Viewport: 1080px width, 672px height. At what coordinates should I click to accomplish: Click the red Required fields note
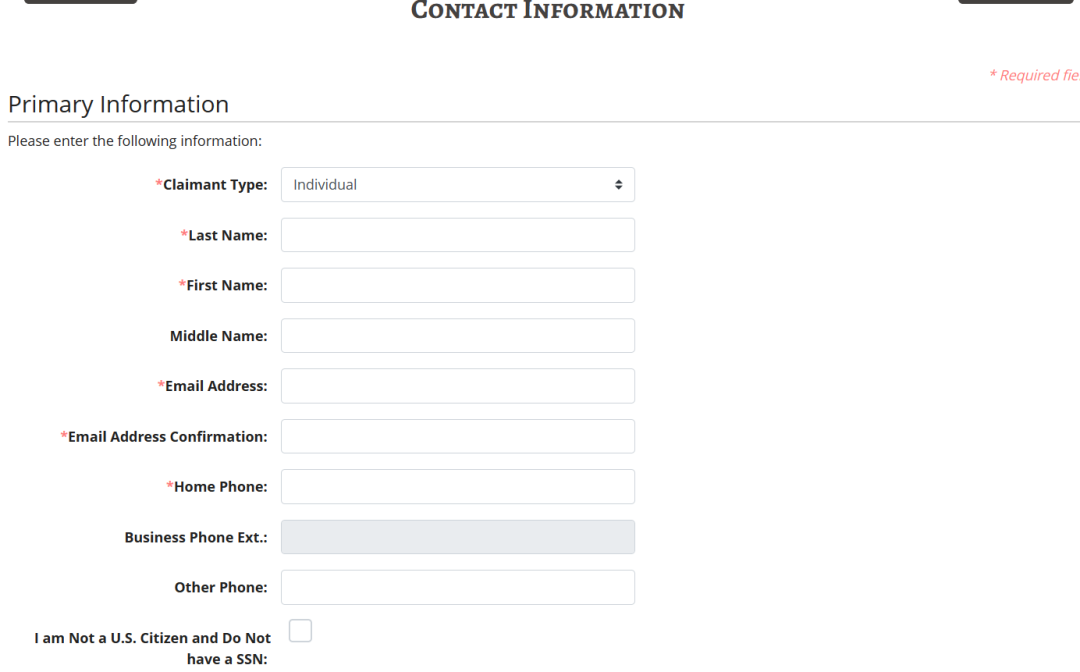[1034, 75]
